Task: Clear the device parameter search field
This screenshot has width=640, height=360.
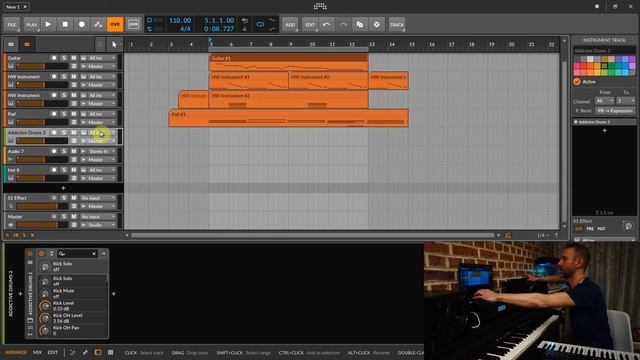Action: (x=94, y=254)
